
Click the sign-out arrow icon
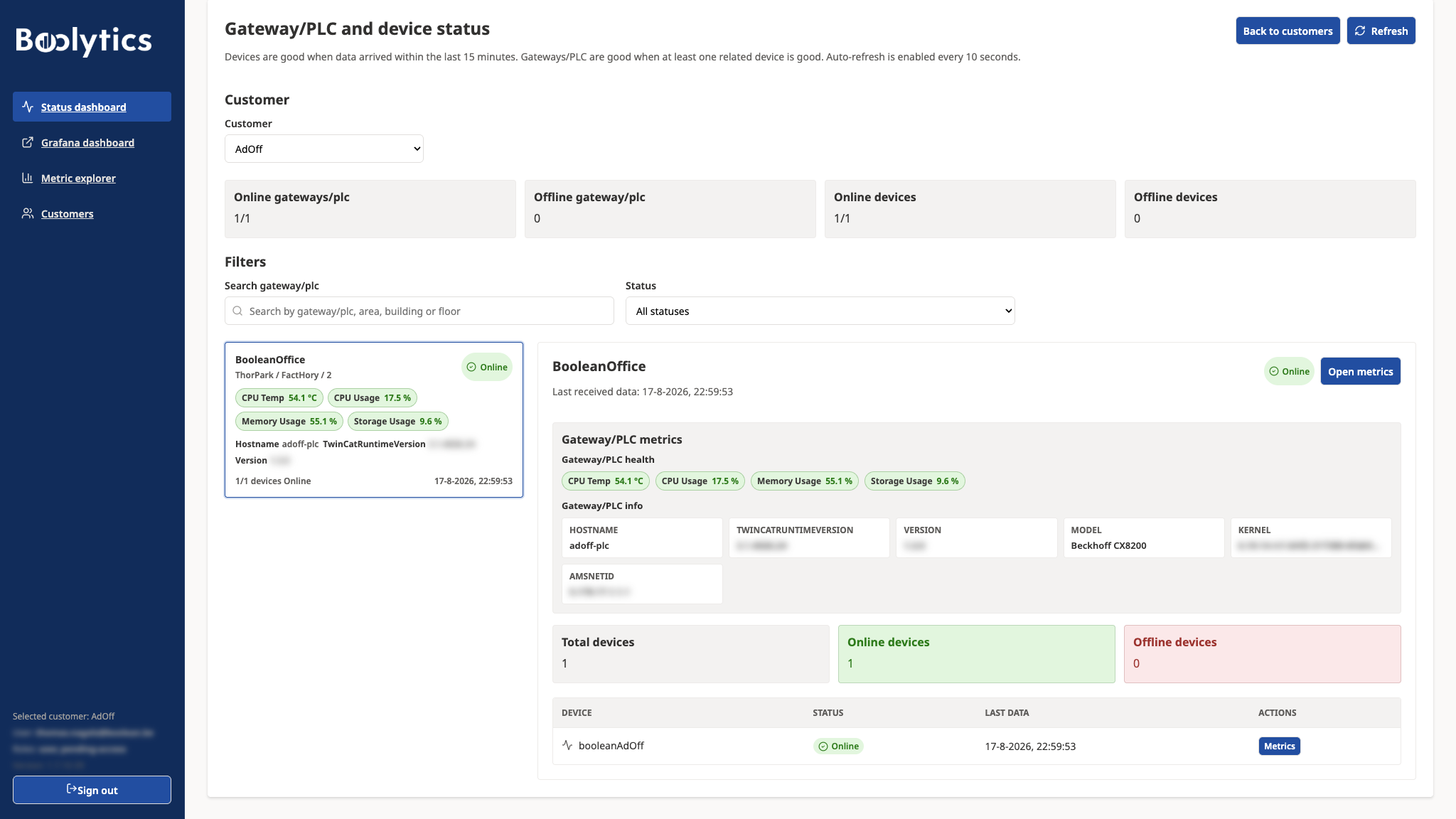[x=71, y=788]
